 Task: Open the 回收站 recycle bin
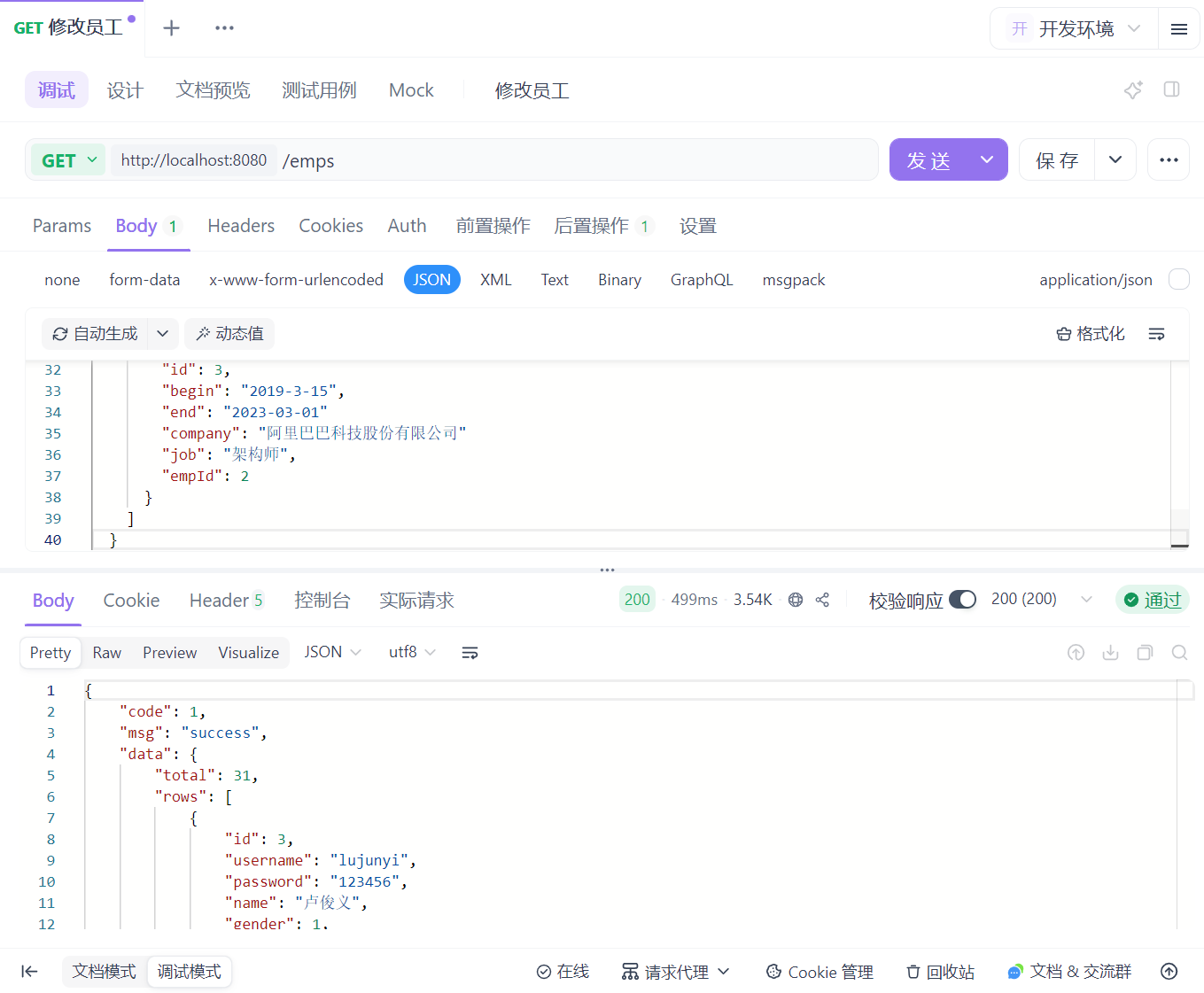[940, 972]
